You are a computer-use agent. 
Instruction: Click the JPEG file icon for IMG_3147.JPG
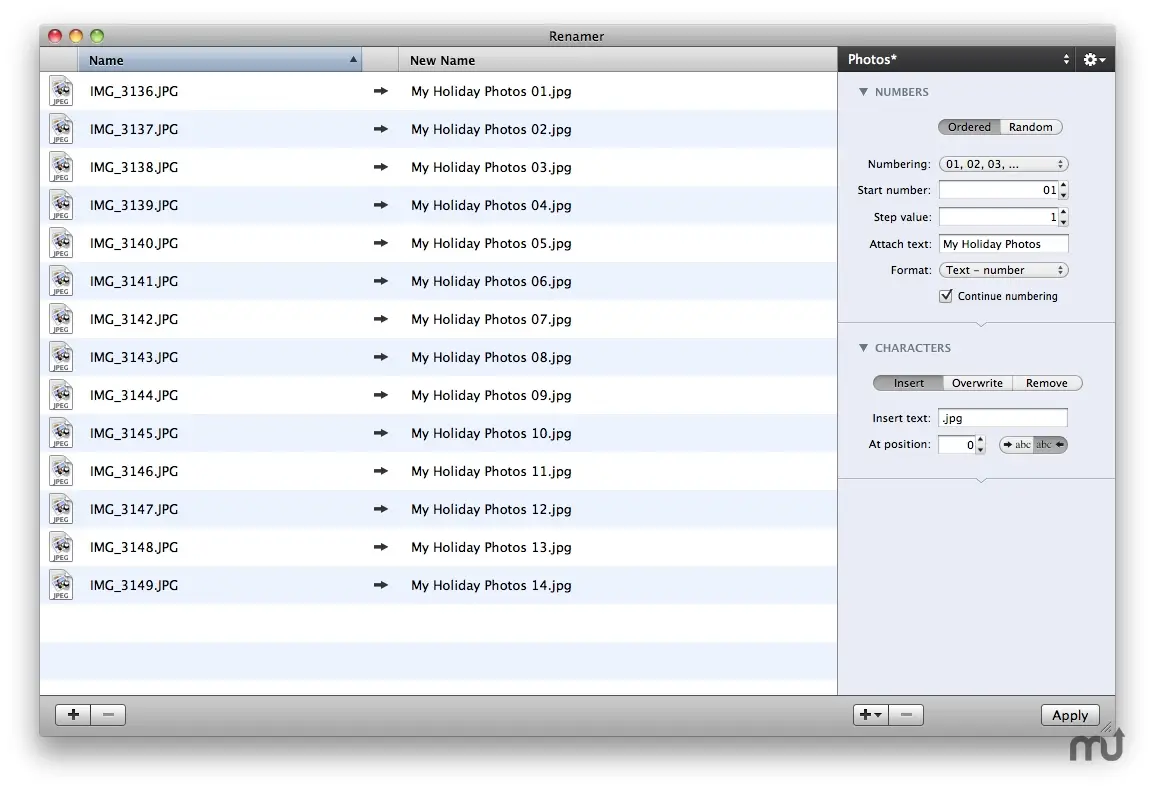pyautogui.click(x=61, y=509)
